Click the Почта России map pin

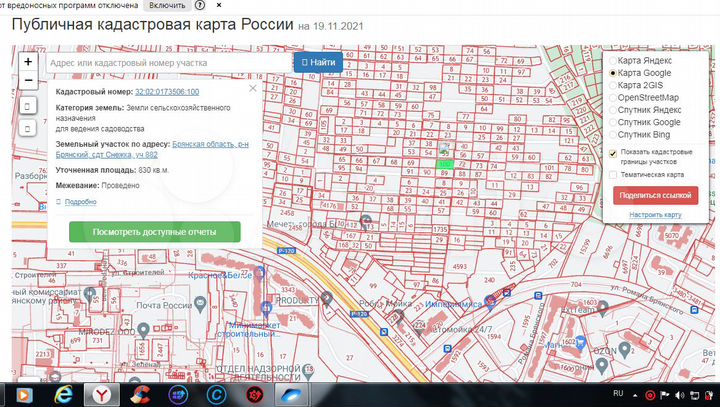click(x=200, y=304)
